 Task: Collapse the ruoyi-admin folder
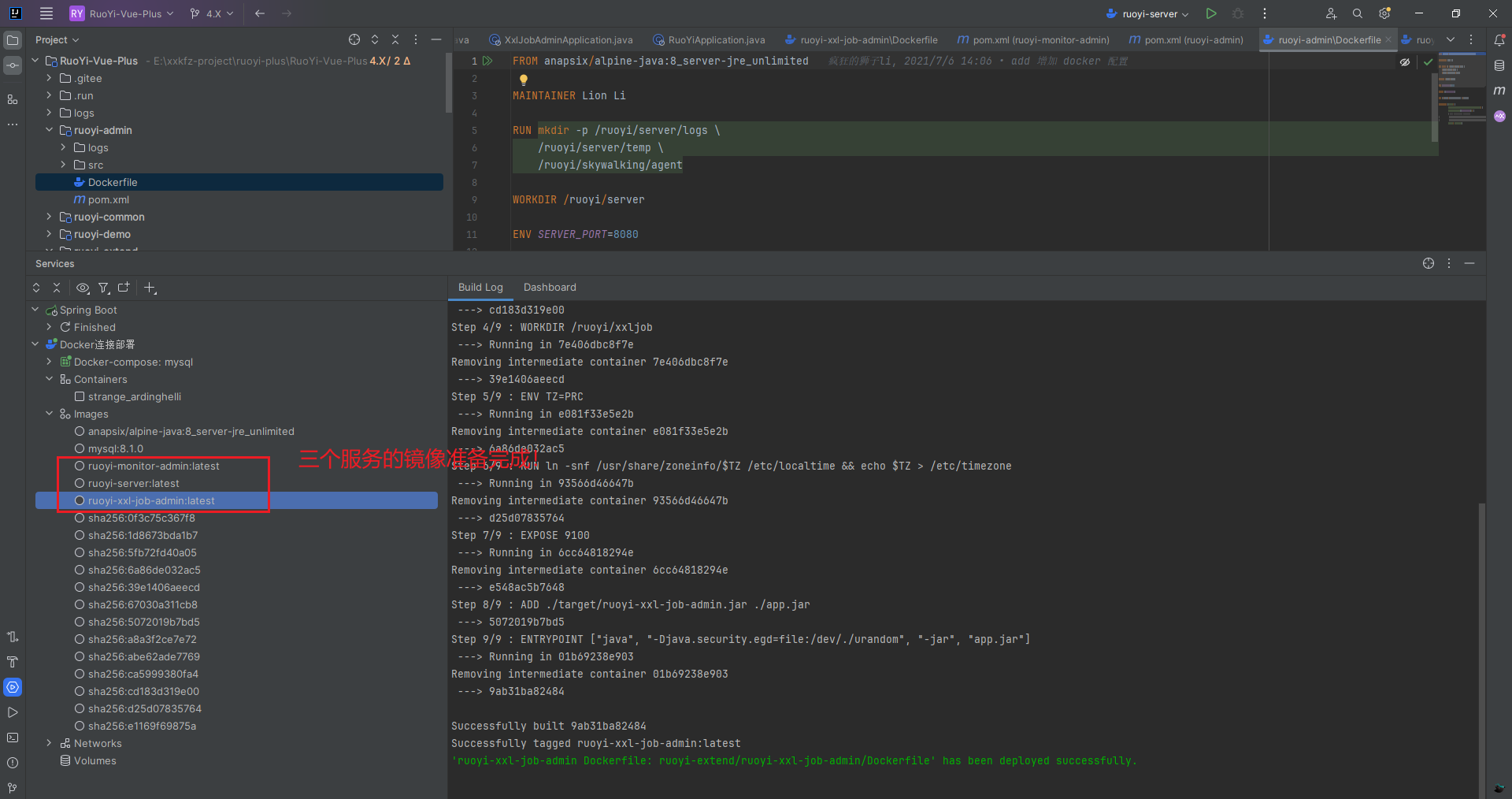tap(49, 130)
